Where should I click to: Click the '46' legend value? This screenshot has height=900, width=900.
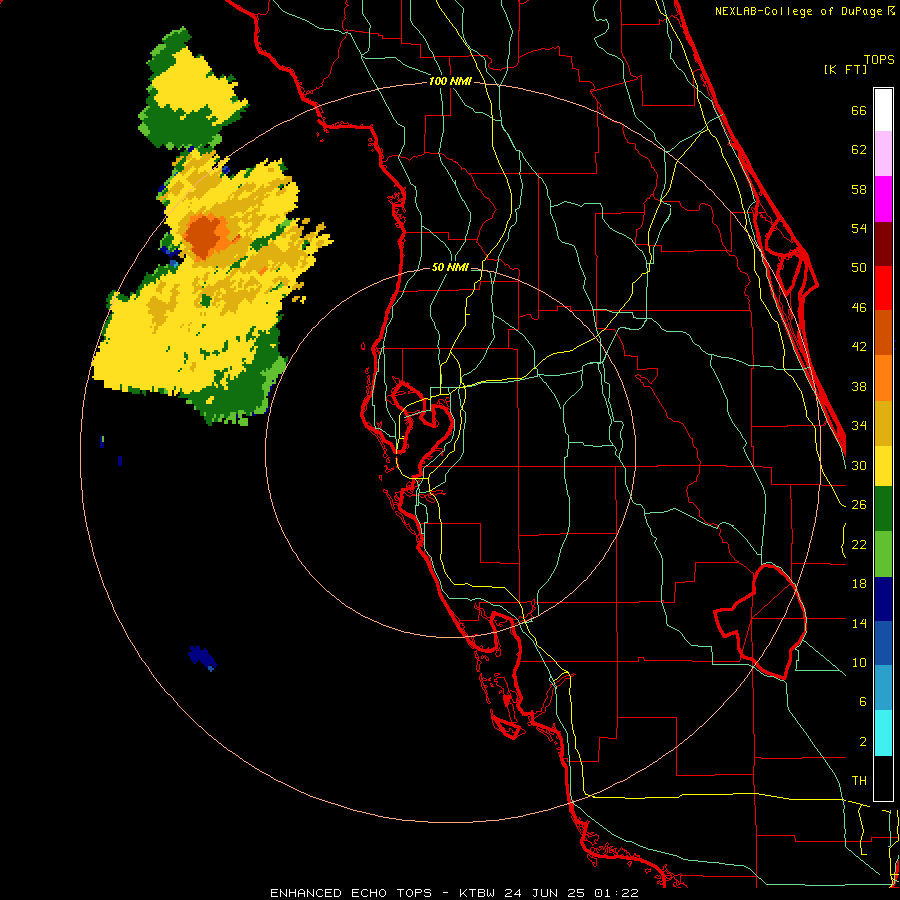click(859, 308)
